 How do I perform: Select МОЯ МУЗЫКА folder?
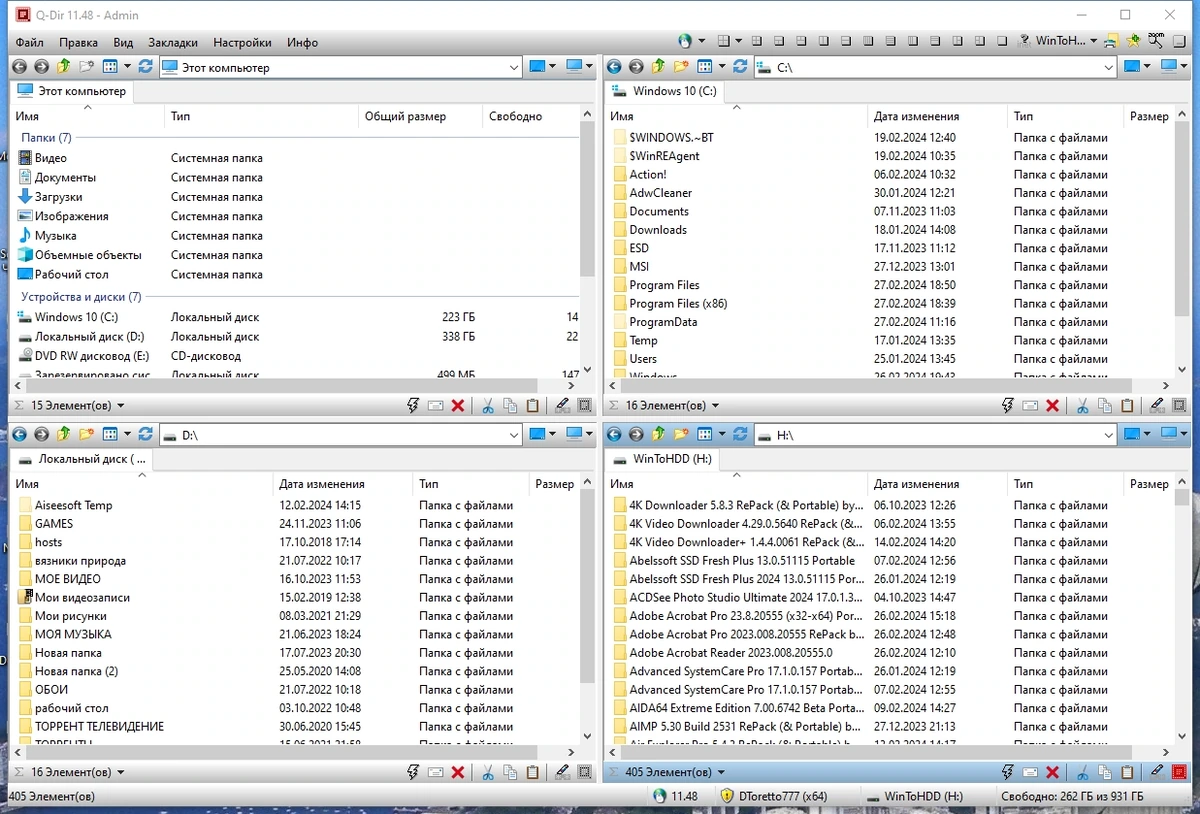73,634
